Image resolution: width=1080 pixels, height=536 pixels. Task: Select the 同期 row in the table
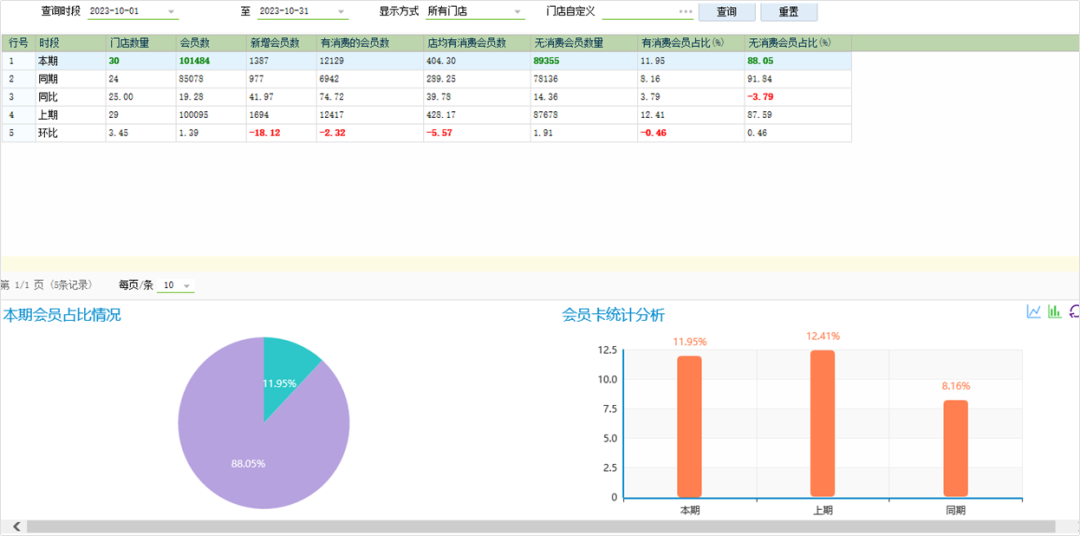[x=426, y=79]
